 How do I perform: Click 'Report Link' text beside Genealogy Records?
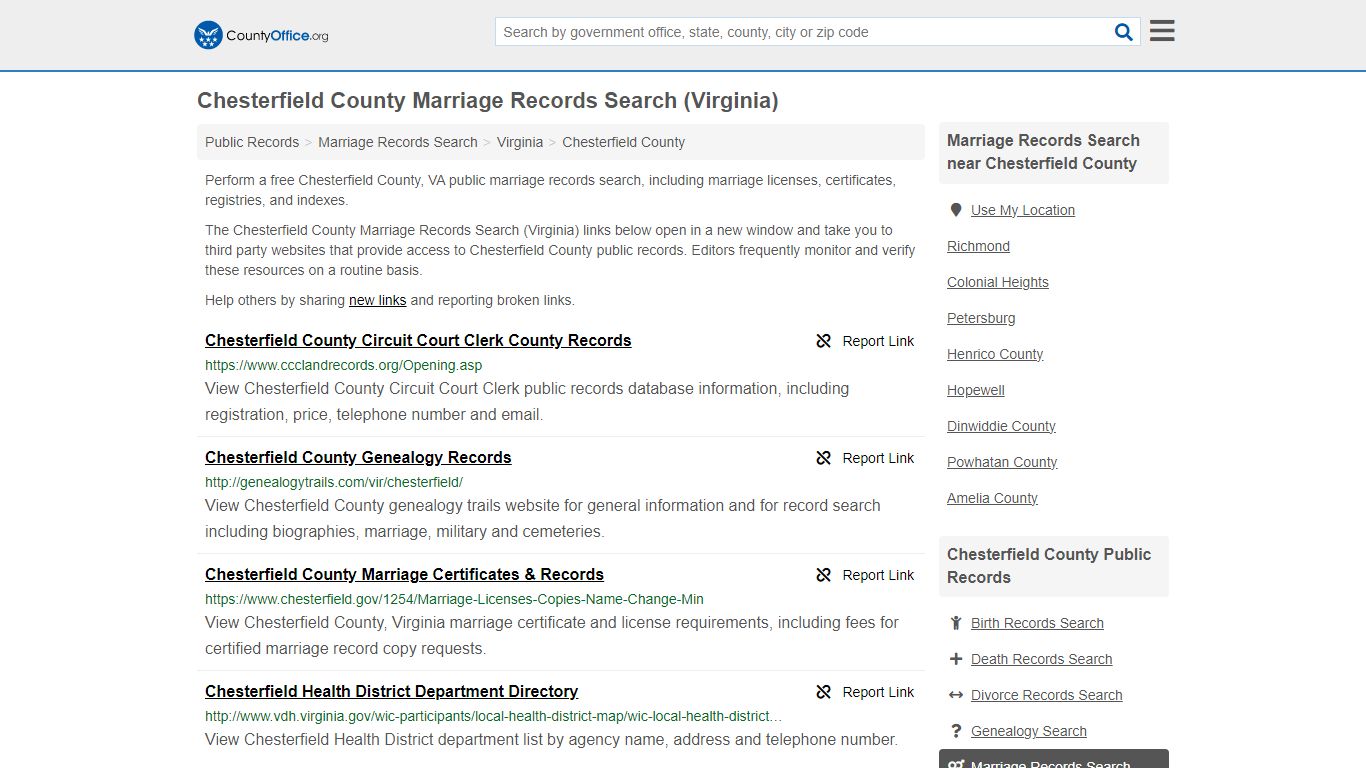(x=878, y=458)
